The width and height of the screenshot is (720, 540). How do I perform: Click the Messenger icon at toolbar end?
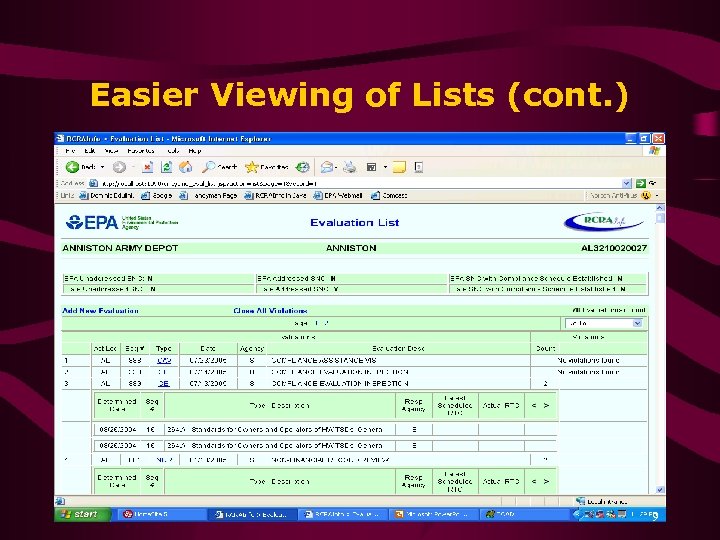pos(418,167)
